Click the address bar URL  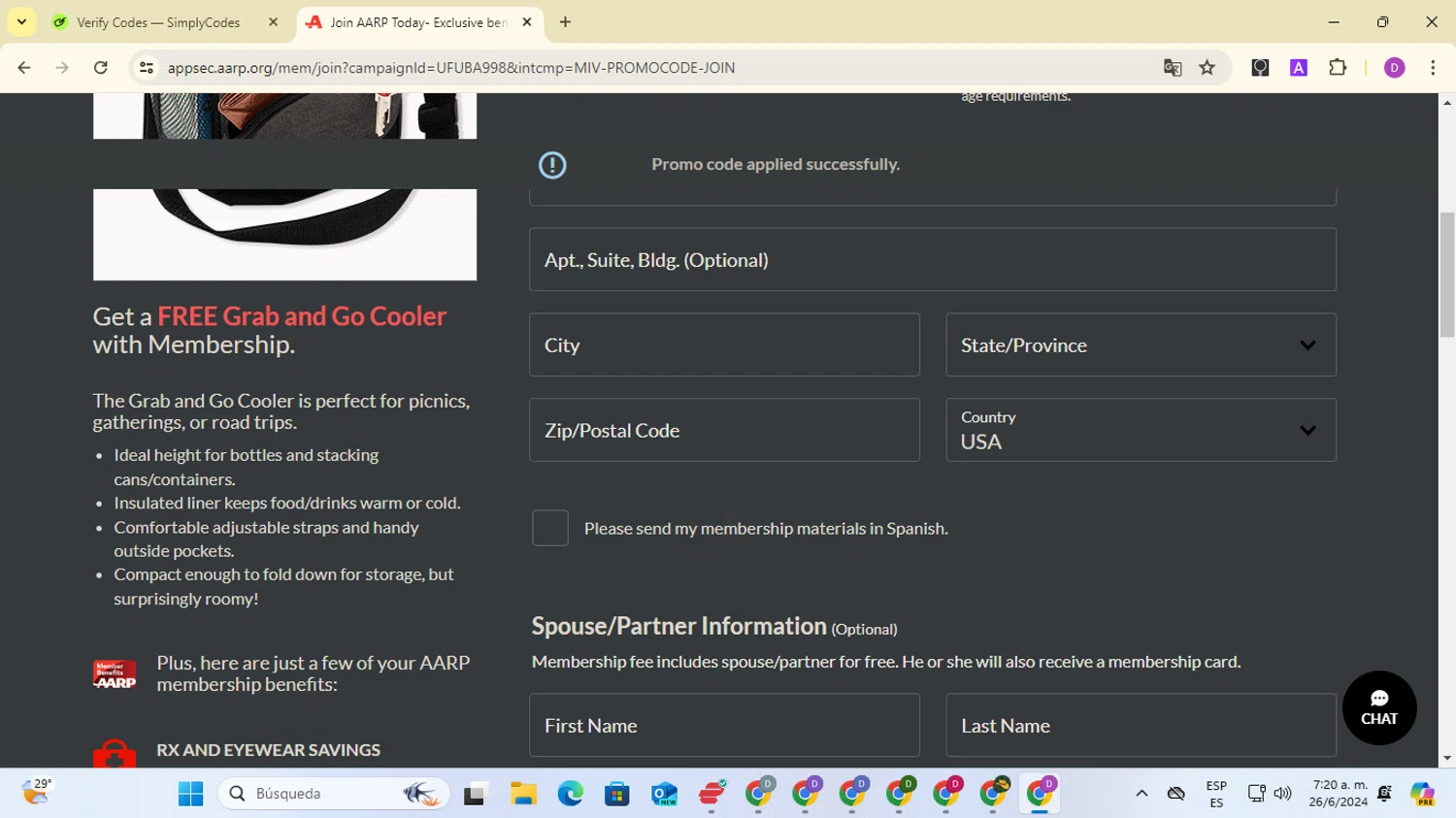[451, 68]
